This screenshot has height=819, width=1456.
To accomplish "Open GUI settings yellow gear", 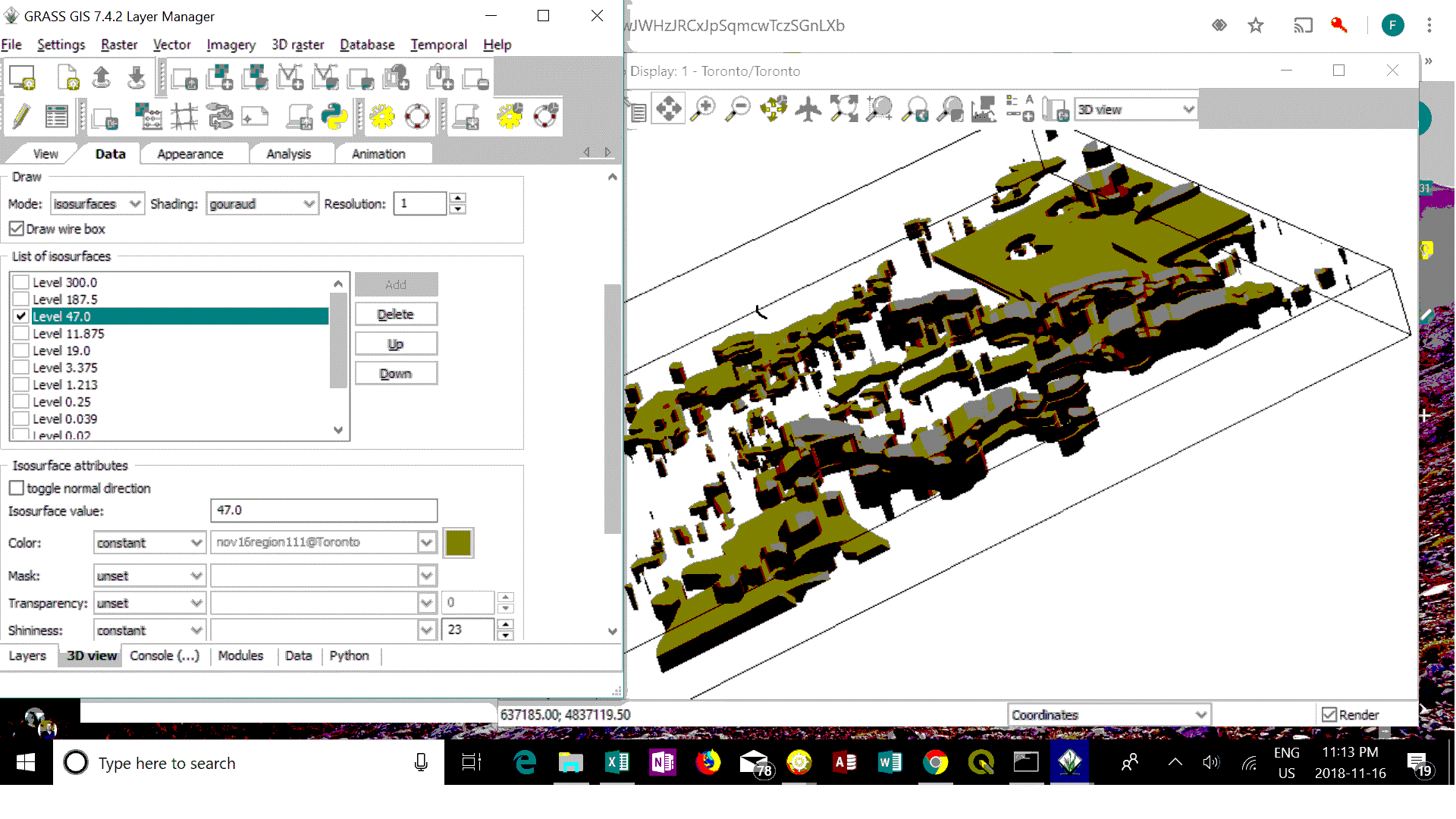I will [x=382, y=117].
